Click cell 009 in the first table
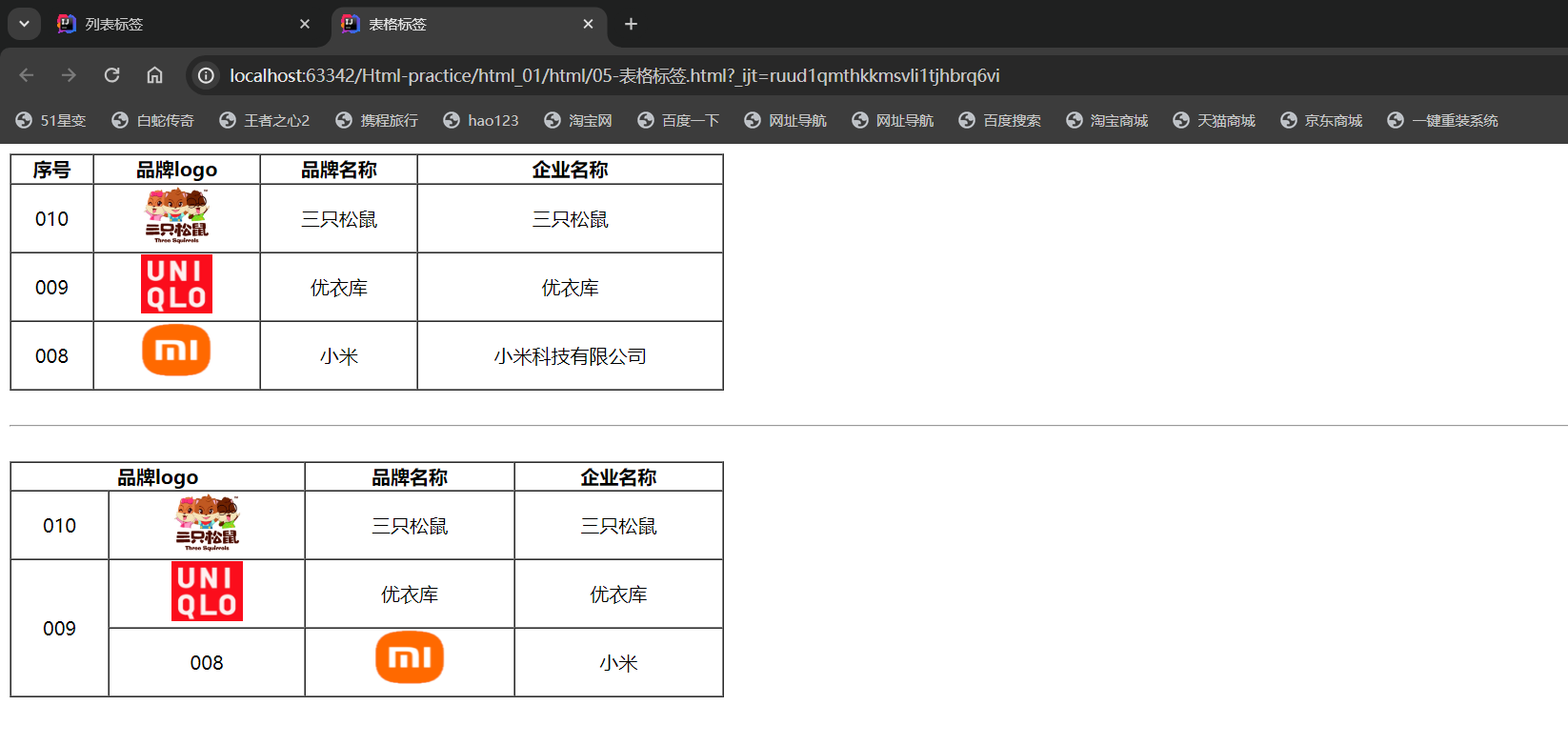The height and width of the screenshot is (745, 1568). coord(51,288)
